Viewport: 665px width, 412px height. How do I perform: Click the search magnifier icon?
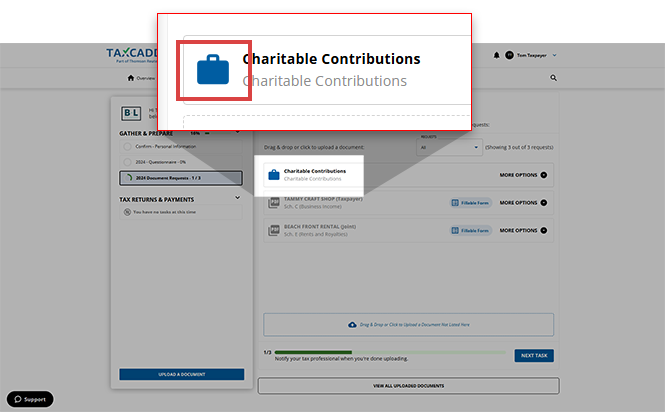(554, 77)
